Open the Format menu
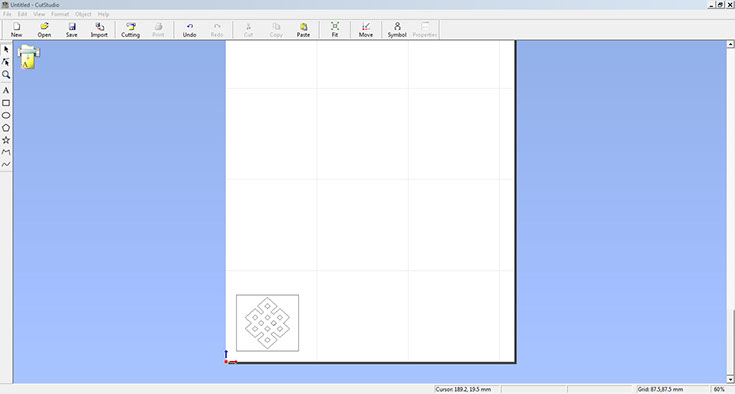This screenshot has width=735, height=394. pyautogui.click(x=60, y=14)
